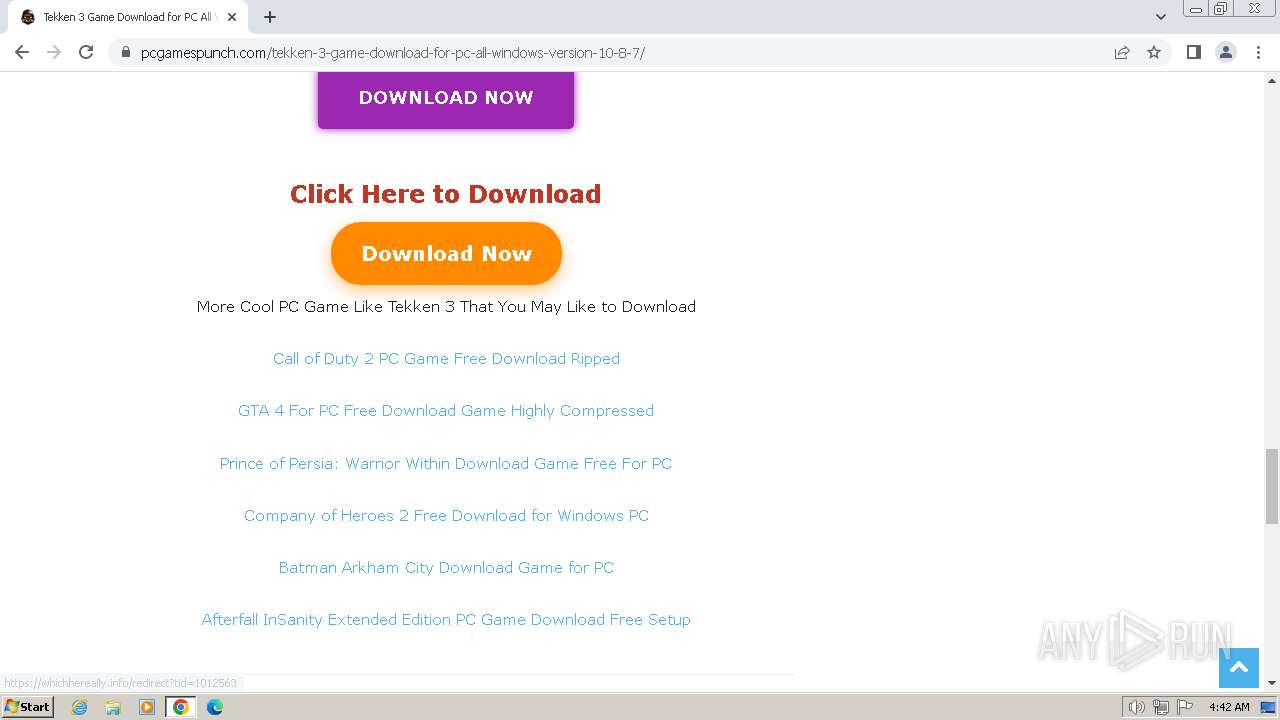Open the Action Center flag icon
This screenshot has width=1280, height=720.
coord(1184,707)
